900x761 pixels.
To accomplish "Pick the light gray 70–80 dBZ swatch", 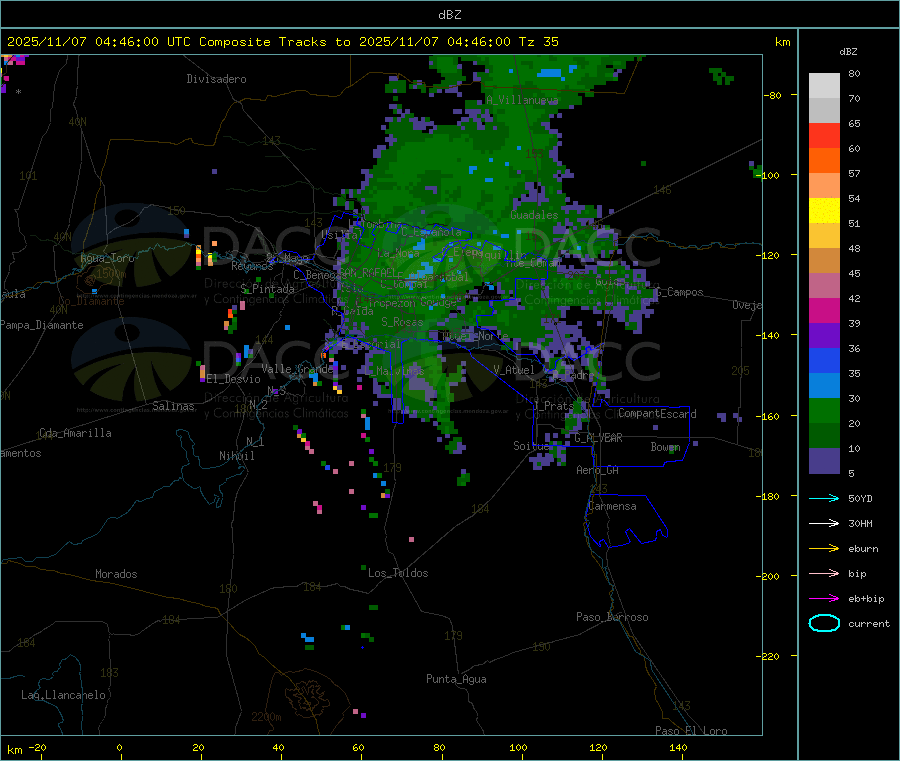I will click(x=824, y=86).
